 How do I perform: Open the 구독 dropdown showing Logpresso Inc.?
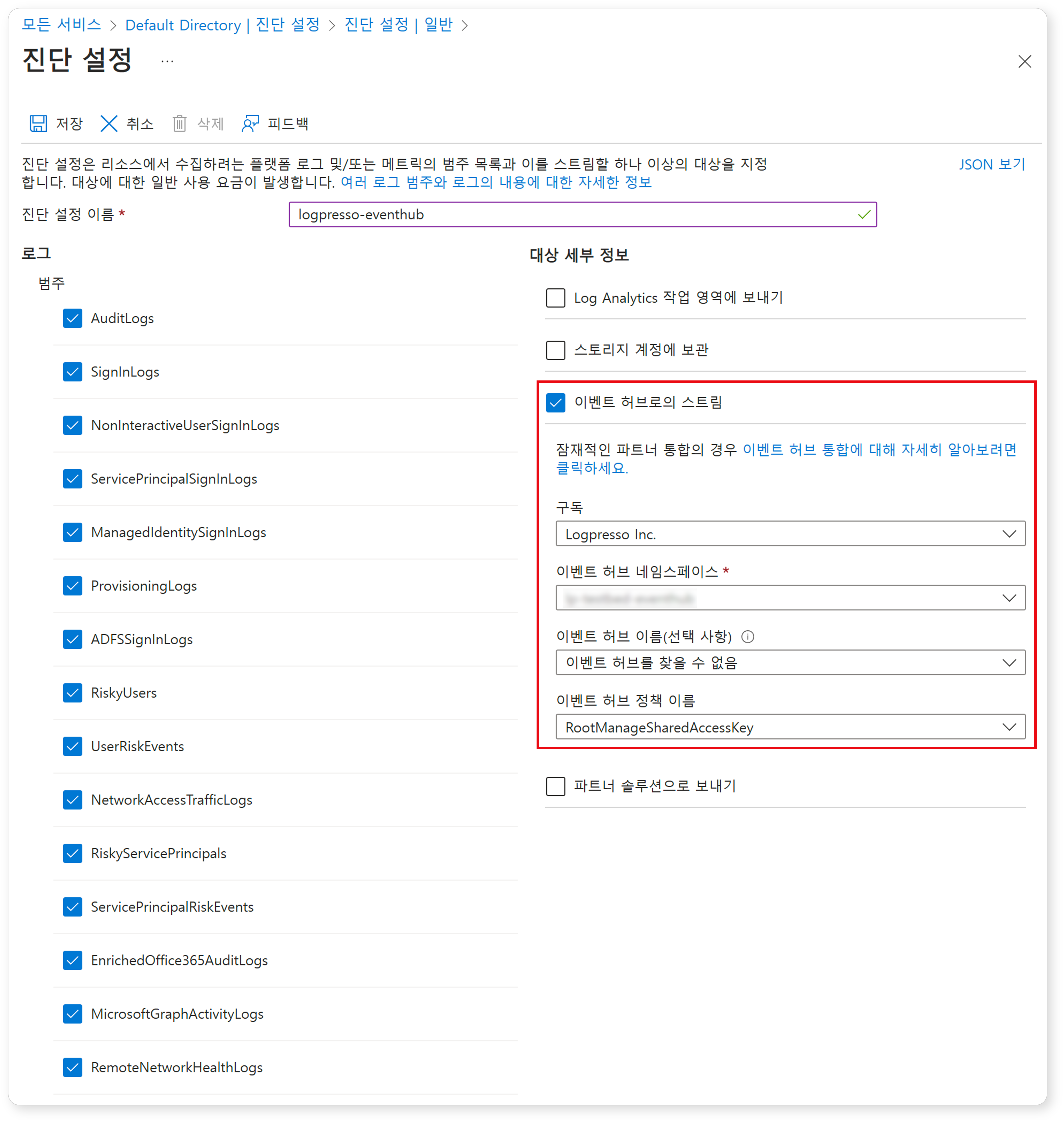pyautogui.click(x=790, y=534)
